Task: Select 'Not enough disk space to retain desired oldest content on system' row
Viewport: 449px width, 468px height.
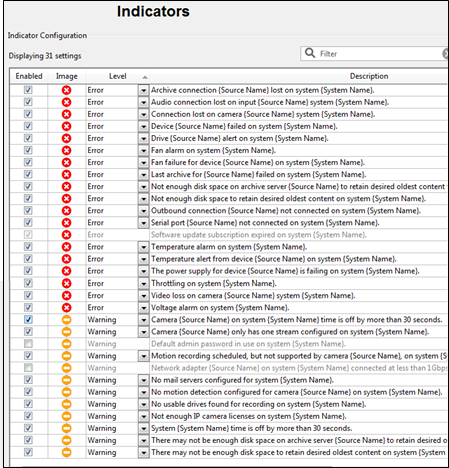Action: point(228,199)
